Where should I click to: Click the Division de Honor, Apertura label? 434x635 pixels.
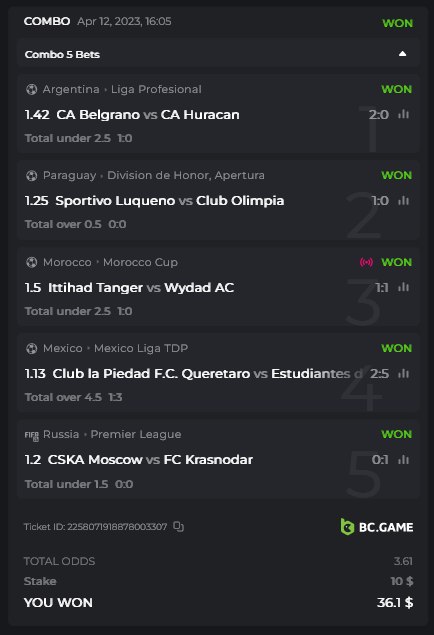[x=186, y=175]
